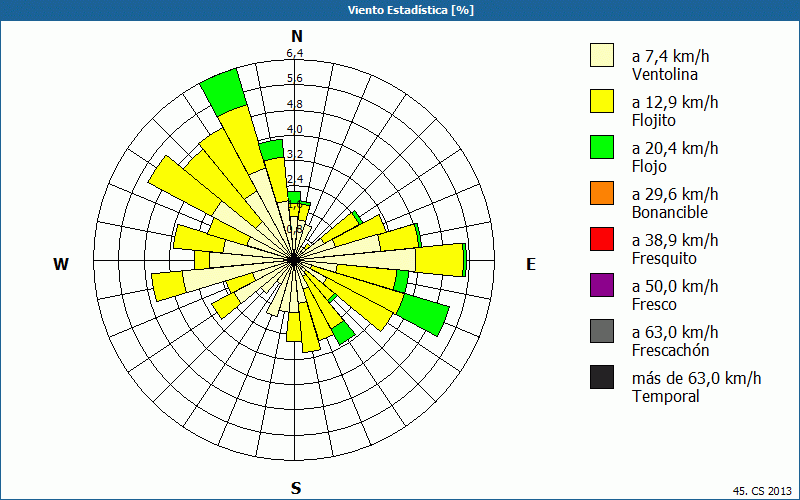The image size is (800, 500).
Task: Click the N compass label
Action: [x=297, y=36]
